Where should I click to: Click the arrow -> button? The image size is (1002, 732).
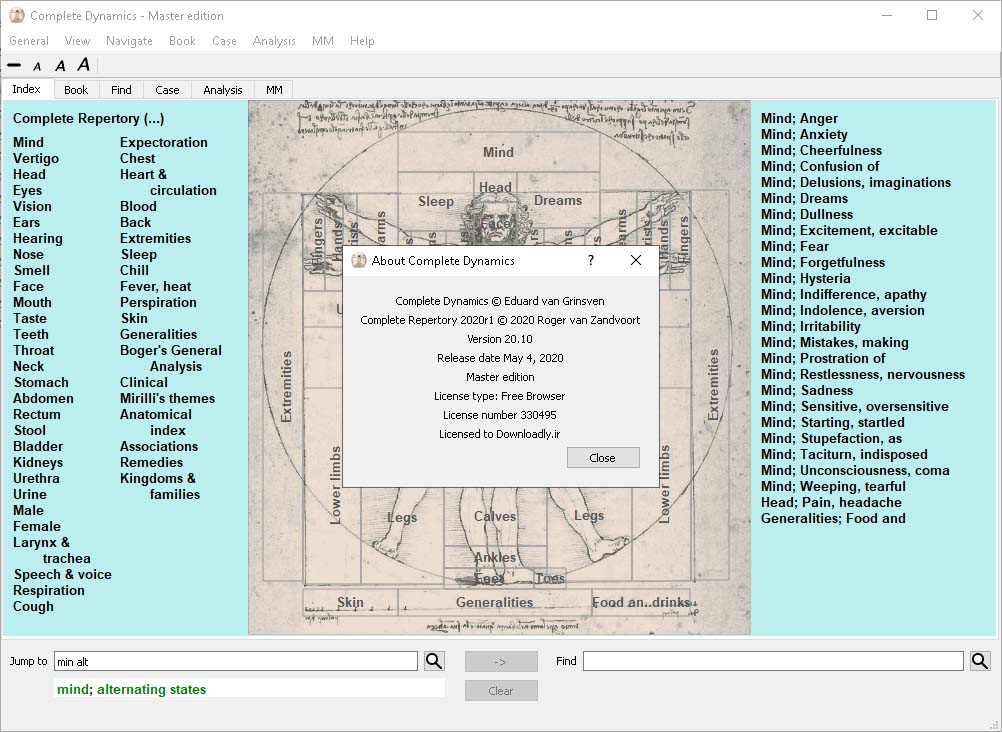coord(501,662)
